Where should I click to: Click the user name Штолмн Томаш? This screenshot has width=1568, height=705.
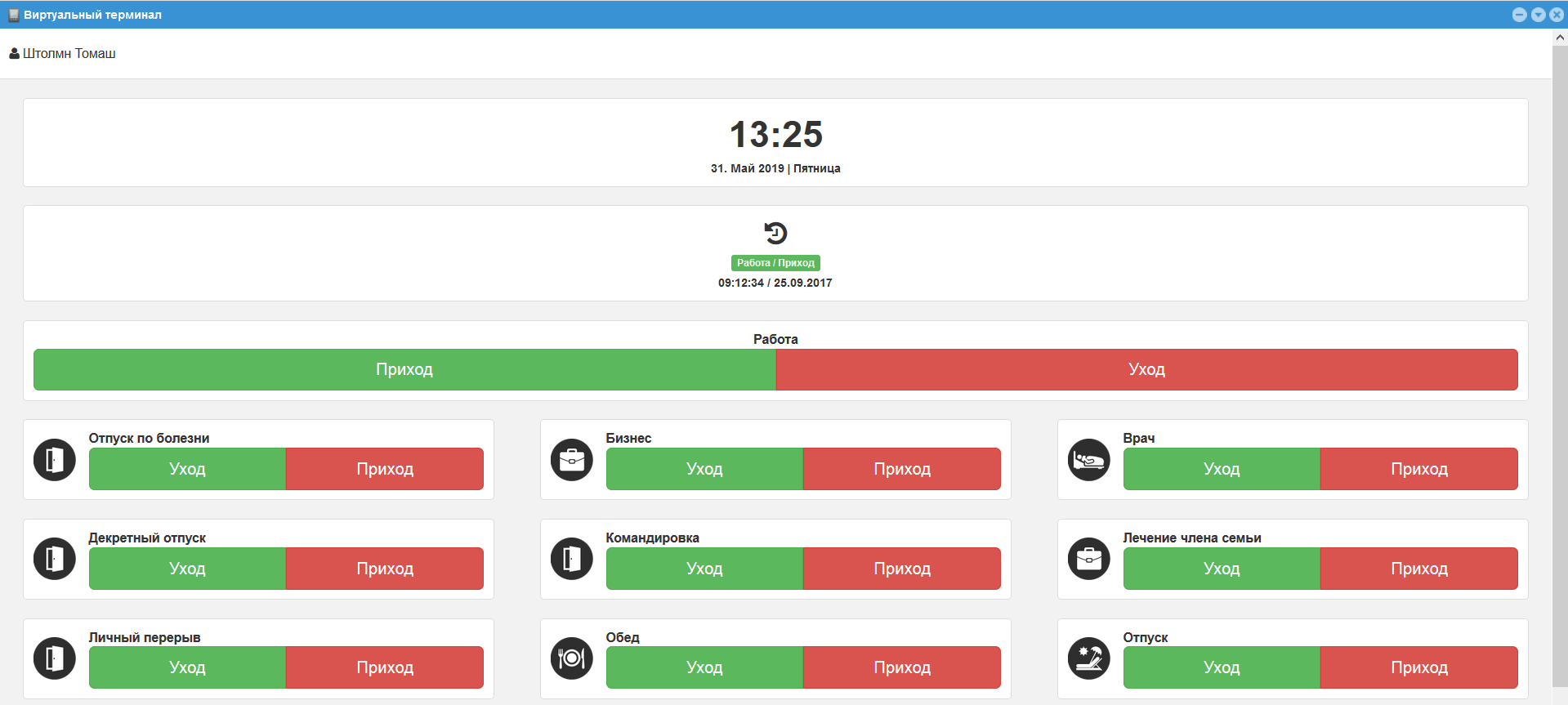tap(69, 53)
